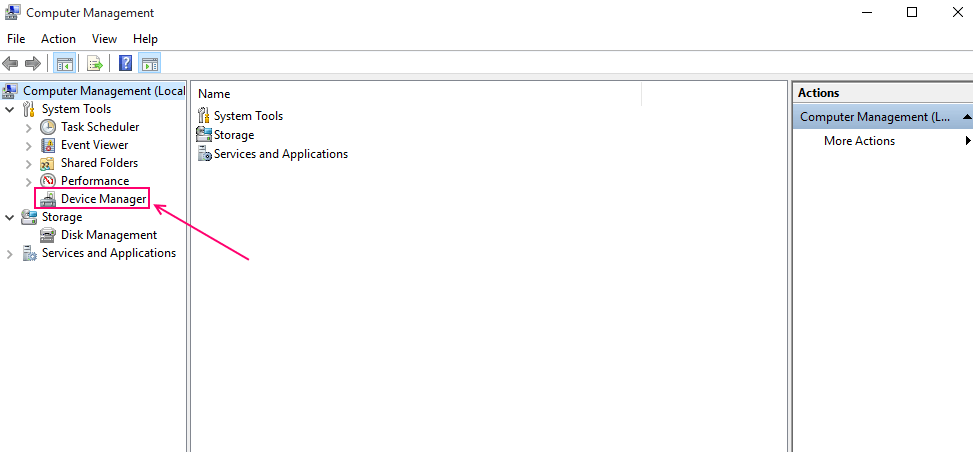Click the Event Viewer icon in tree

pos(48,145)
